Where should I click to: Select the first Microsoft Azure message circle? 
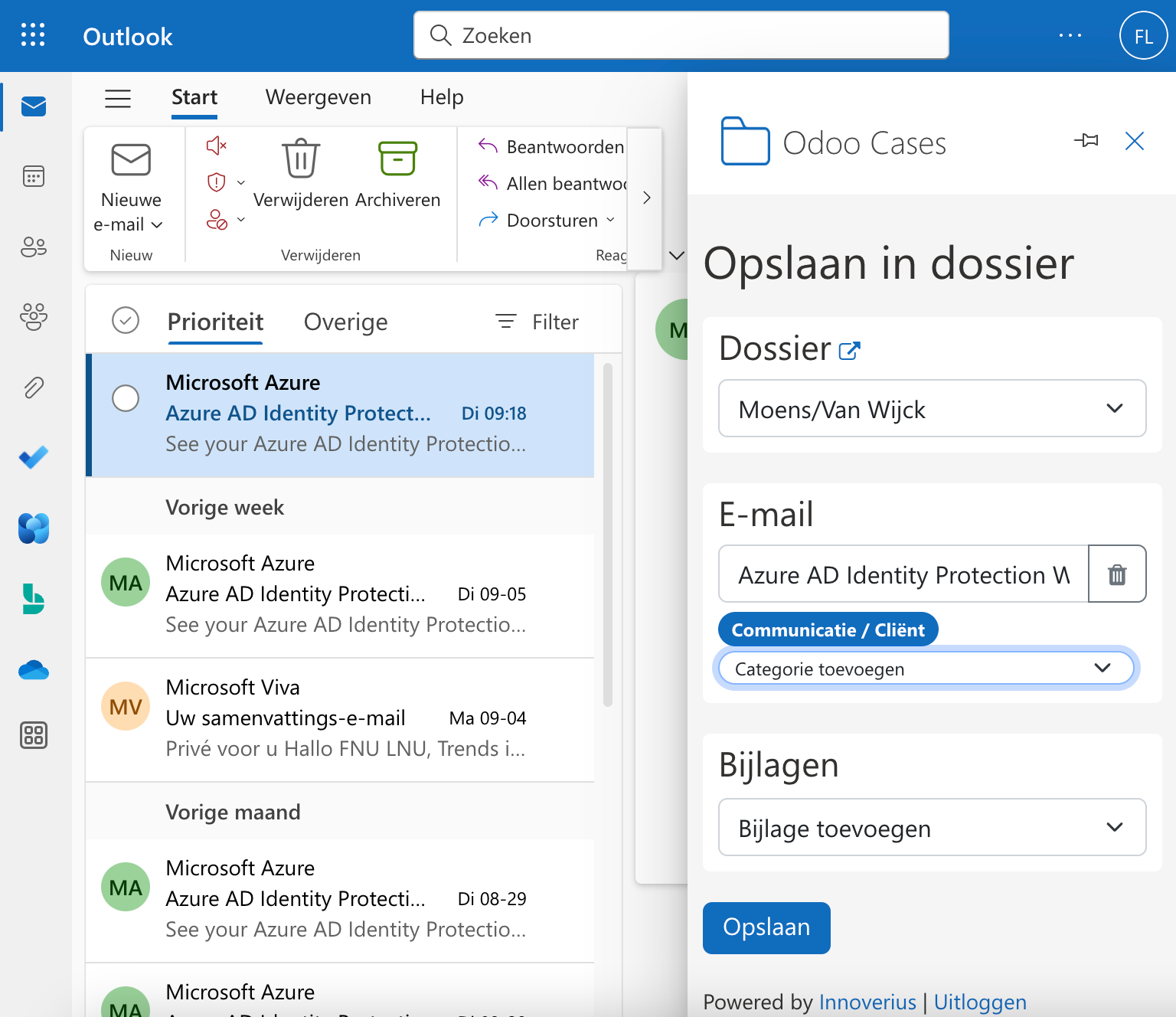coord(126,398)
